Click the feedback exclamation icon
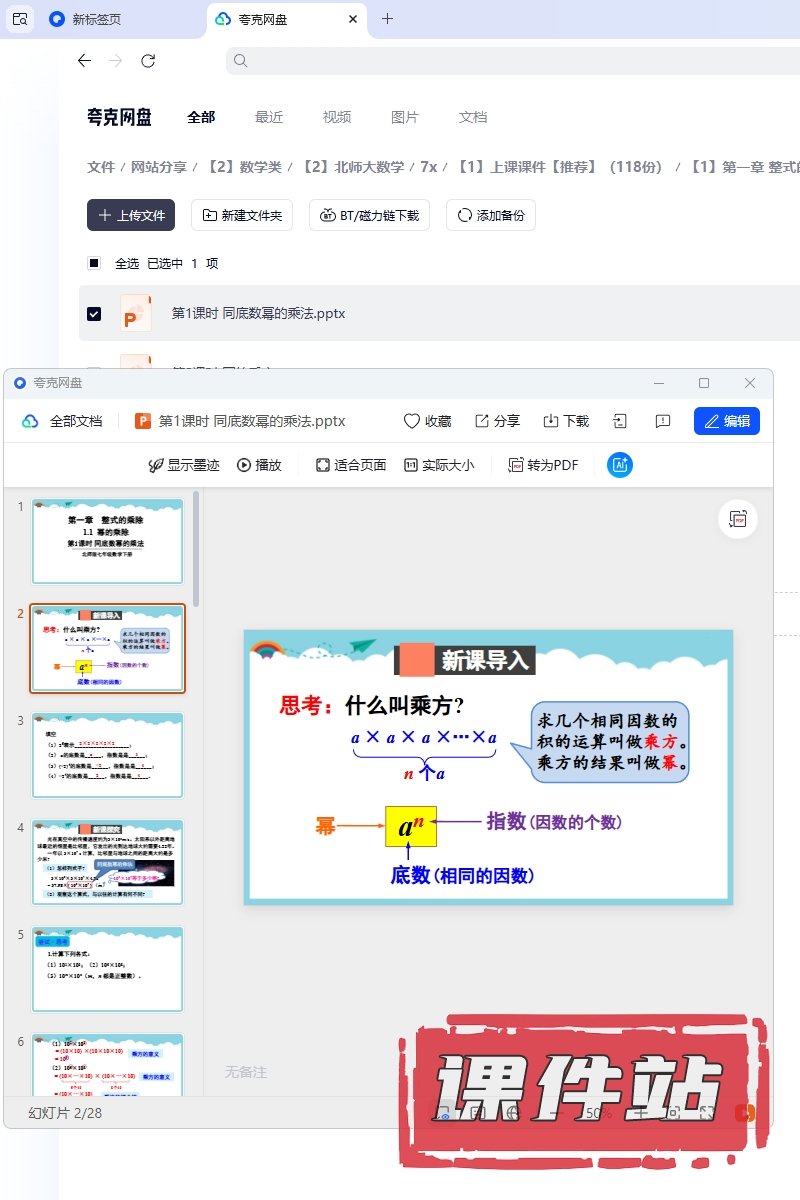The image size is (800, 1200). coord(662,421)
